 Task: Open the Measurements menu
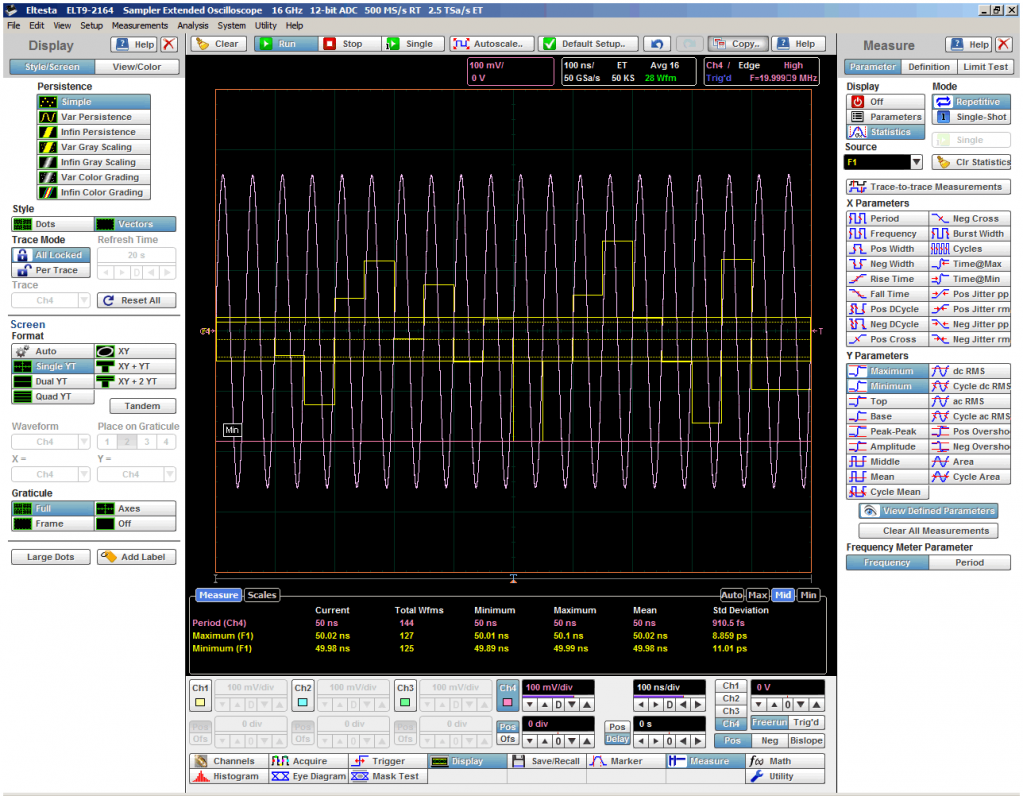140,25
